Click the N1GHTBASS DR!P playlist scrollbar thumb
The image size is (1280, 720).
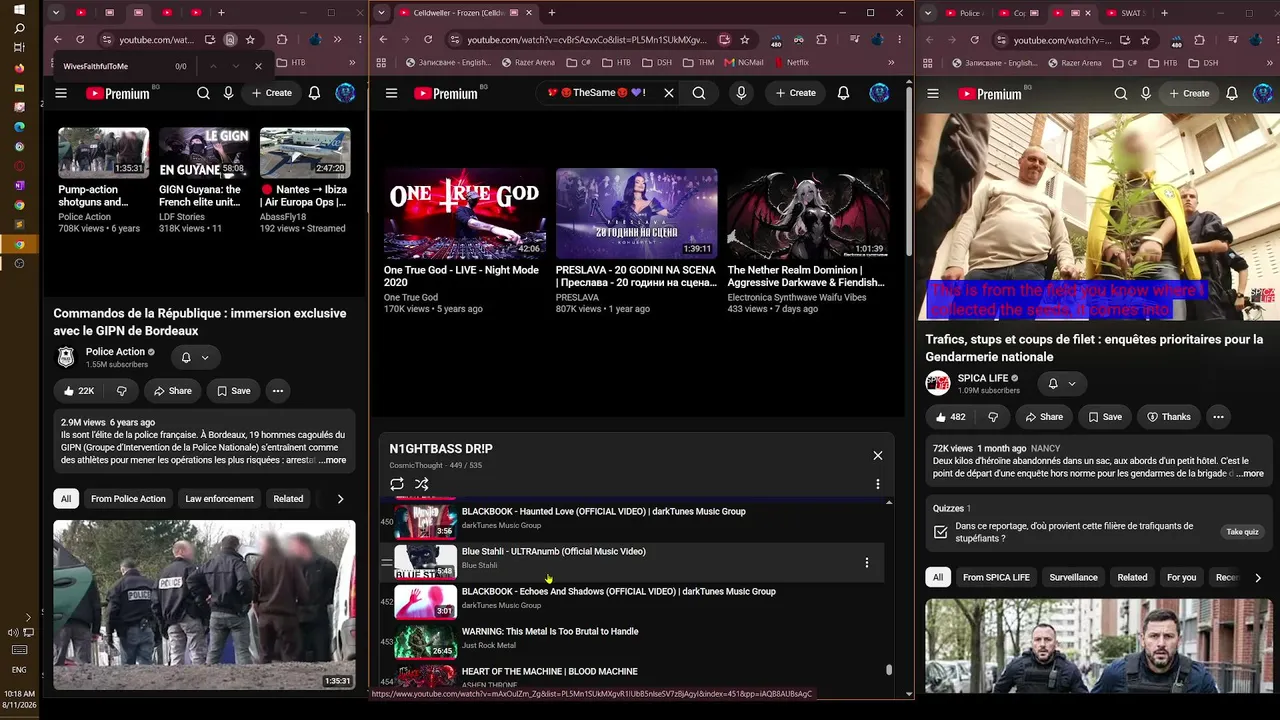[x=888, y=671]
